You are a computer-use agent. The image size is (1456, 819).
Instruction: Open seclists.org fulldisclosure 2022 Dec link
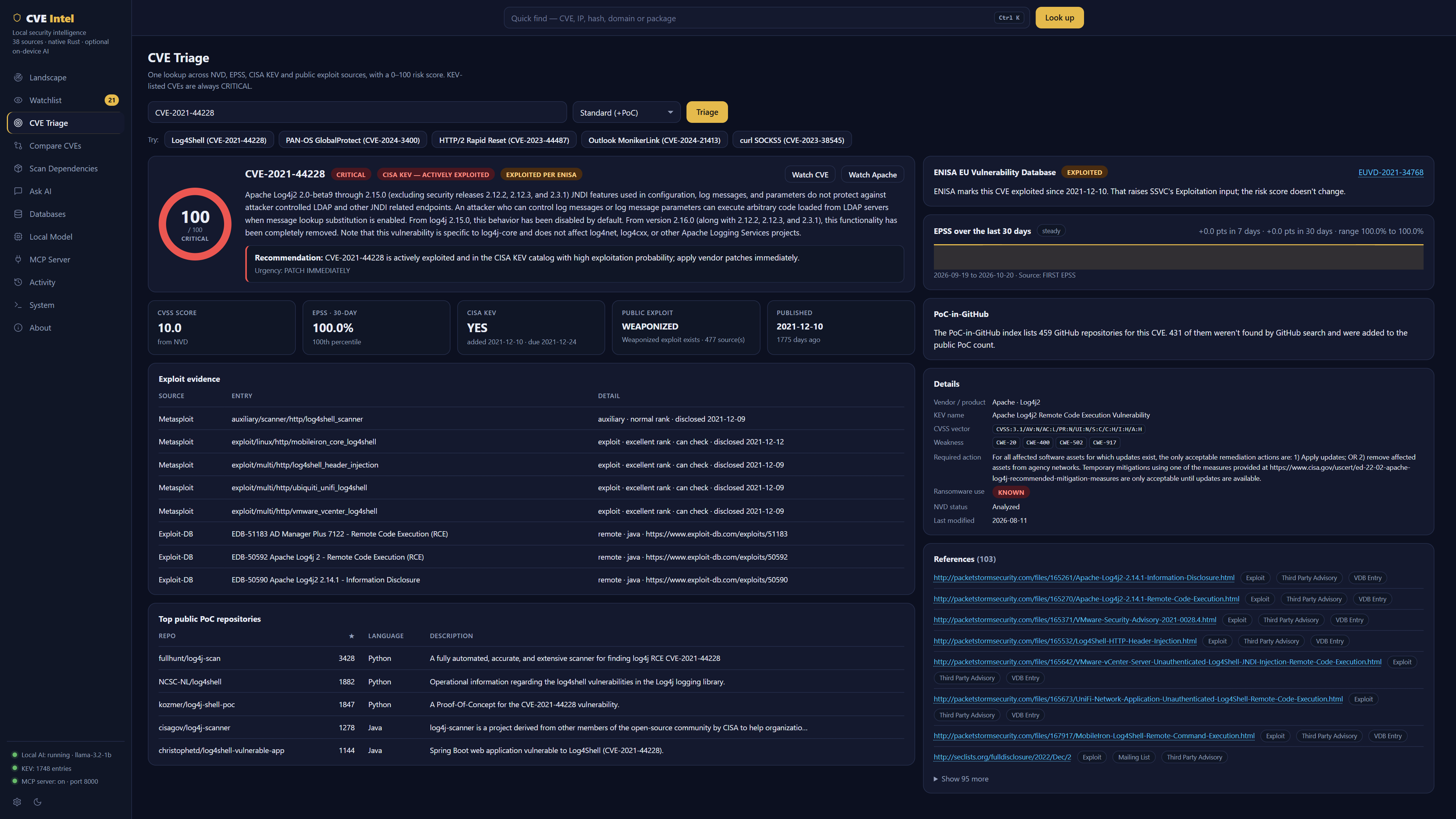1002,757
